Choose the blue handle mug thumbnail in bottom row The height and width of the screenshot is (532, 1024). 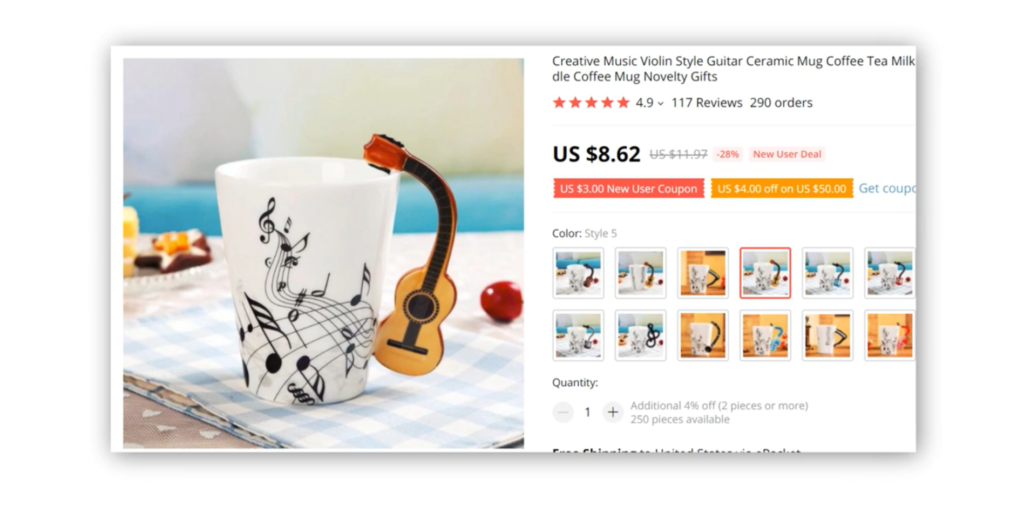click(765, 336)
